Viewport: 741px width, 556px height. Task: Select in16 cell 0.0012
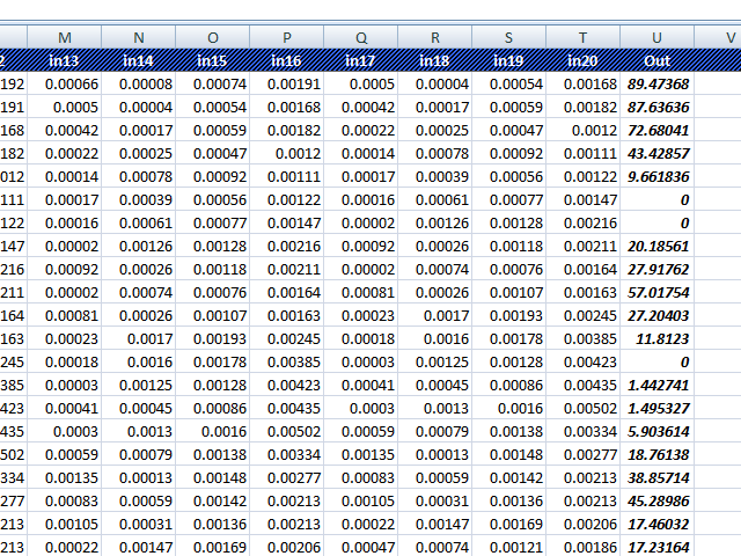click(287, 153)
